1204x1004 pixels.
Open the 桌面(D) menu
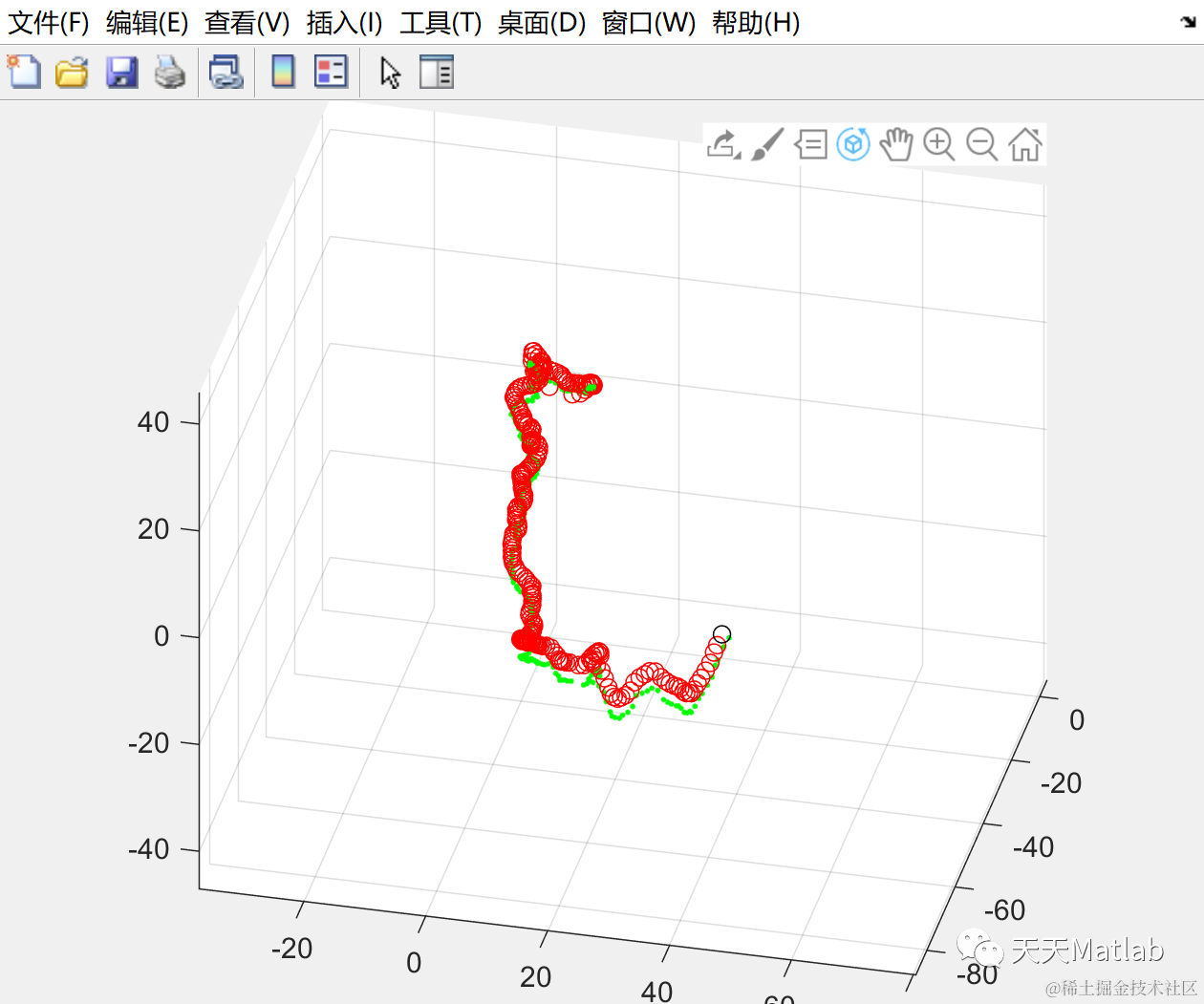click(x=541, y=22)
